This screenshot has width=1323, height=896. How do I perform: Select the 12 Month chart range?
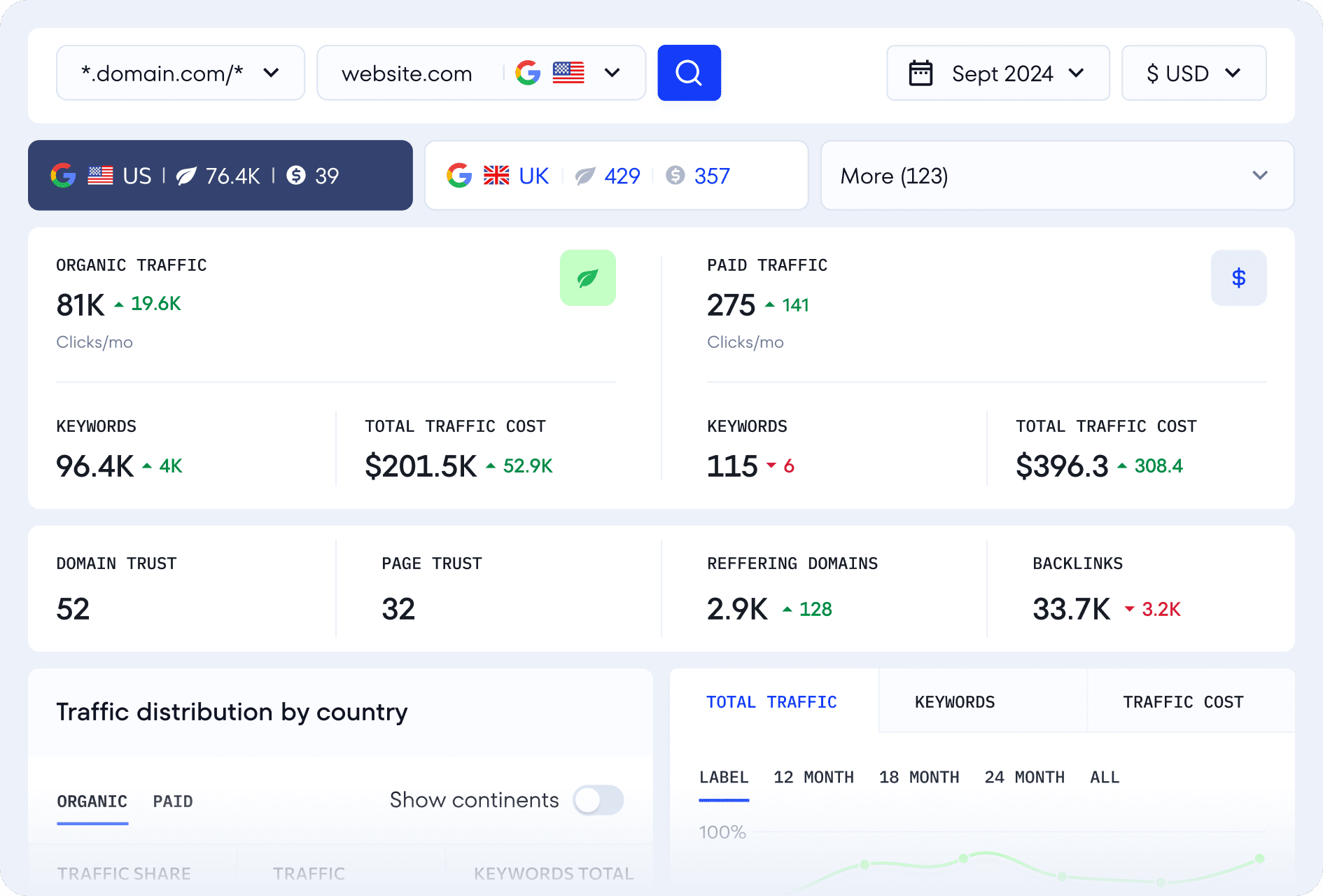pos(813,778)
